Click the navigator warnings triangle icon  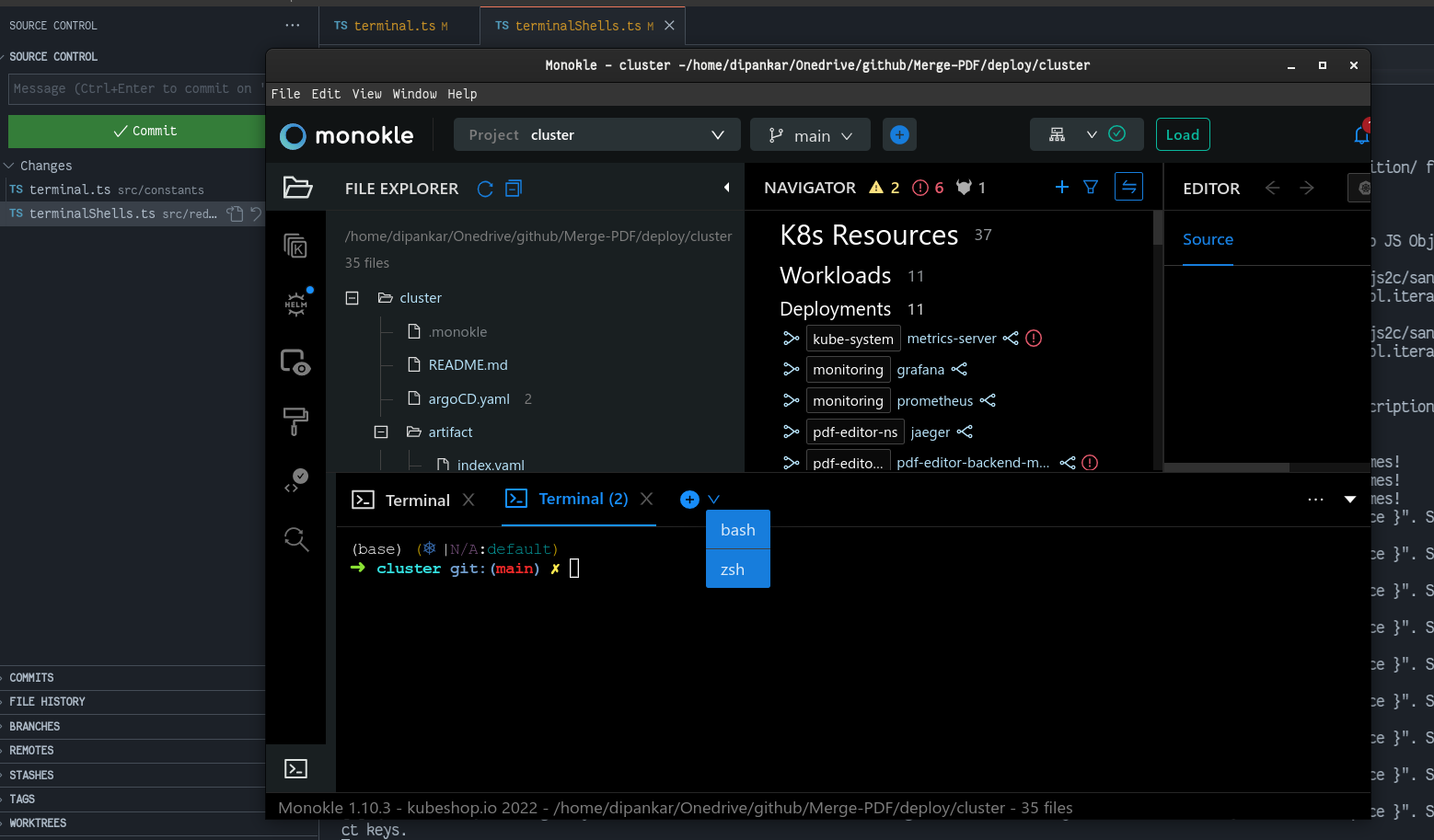click(876, 187)
